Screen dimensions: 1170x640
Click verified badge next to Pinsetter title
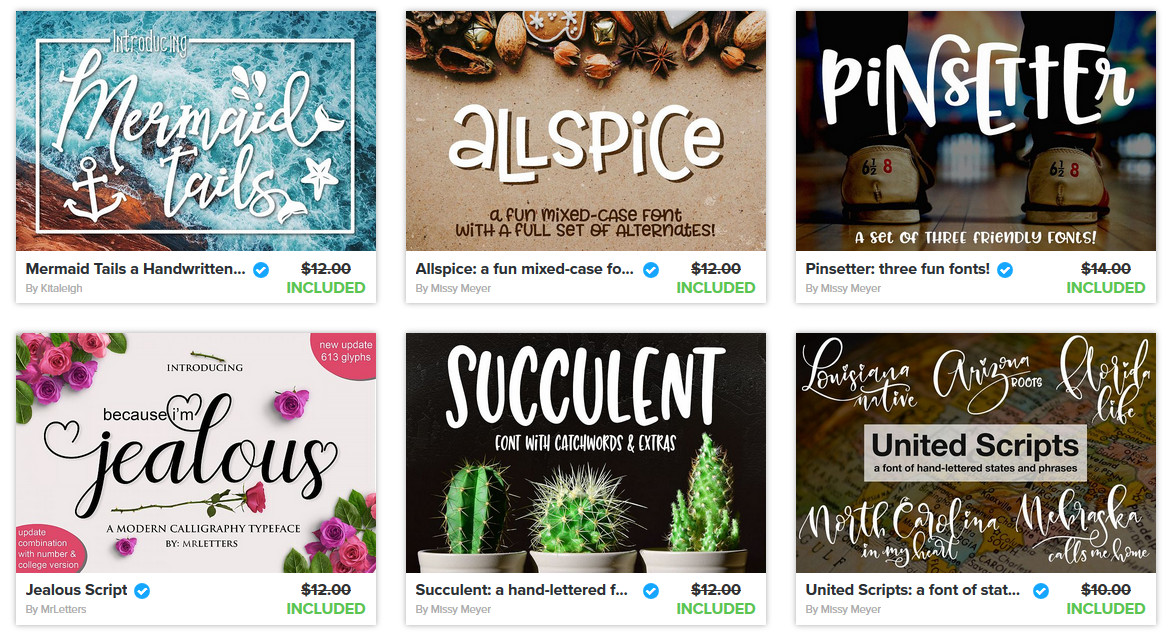tap(1005, 270)
